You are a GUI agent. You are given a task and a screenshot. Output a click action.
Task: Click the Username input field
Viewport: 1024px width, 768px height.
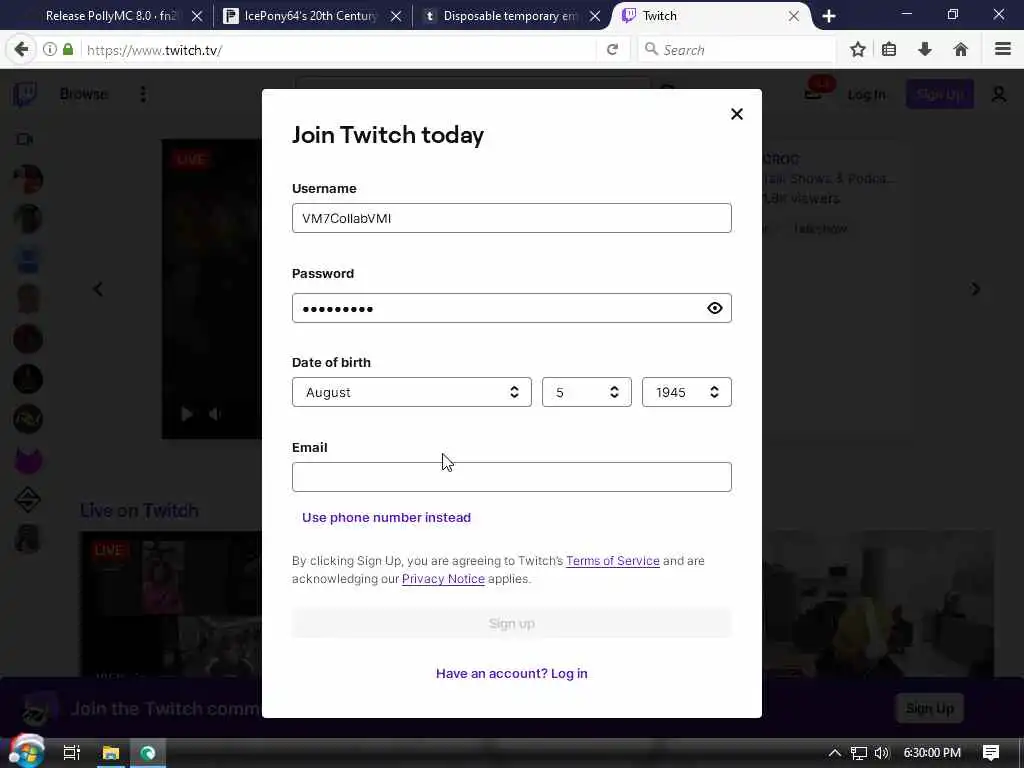click(x=511, y=218)
